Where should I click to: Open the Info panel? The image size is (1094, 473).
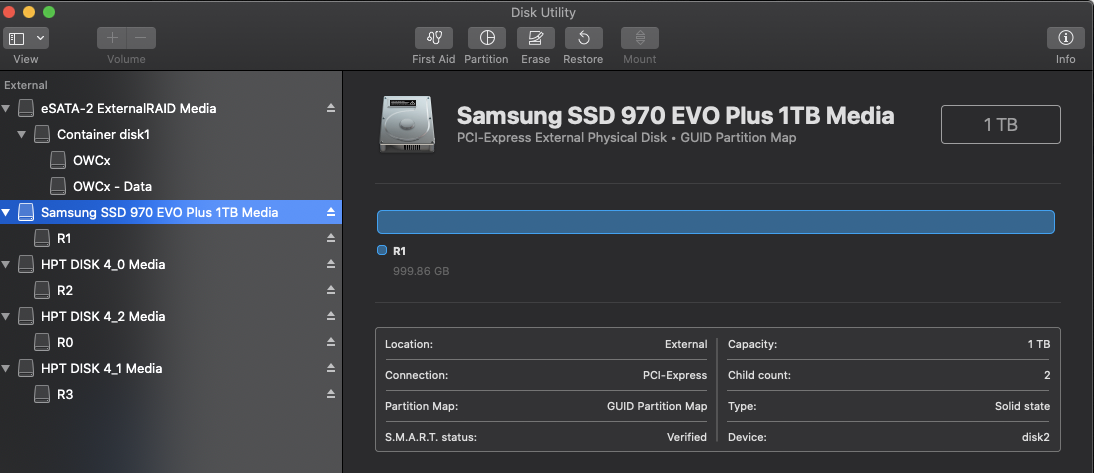pos(1065,38)
